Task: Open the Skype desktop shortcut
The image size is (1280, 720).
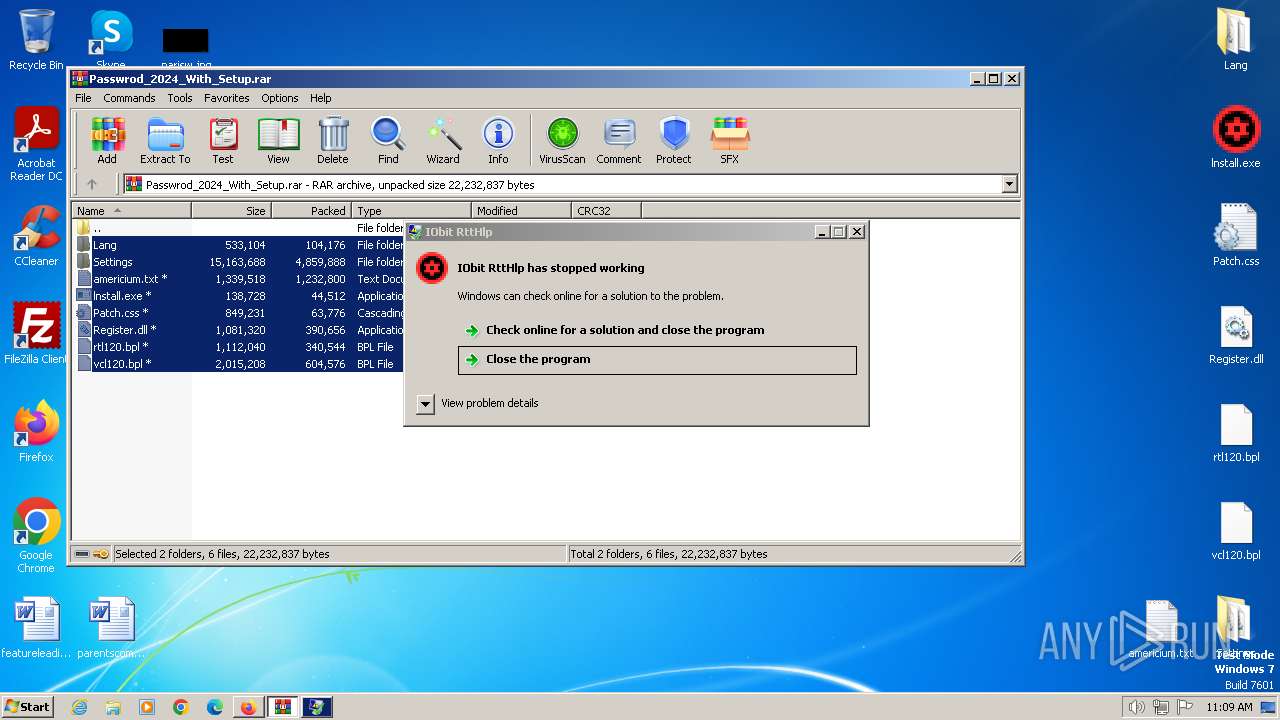Action: [111, 40]
